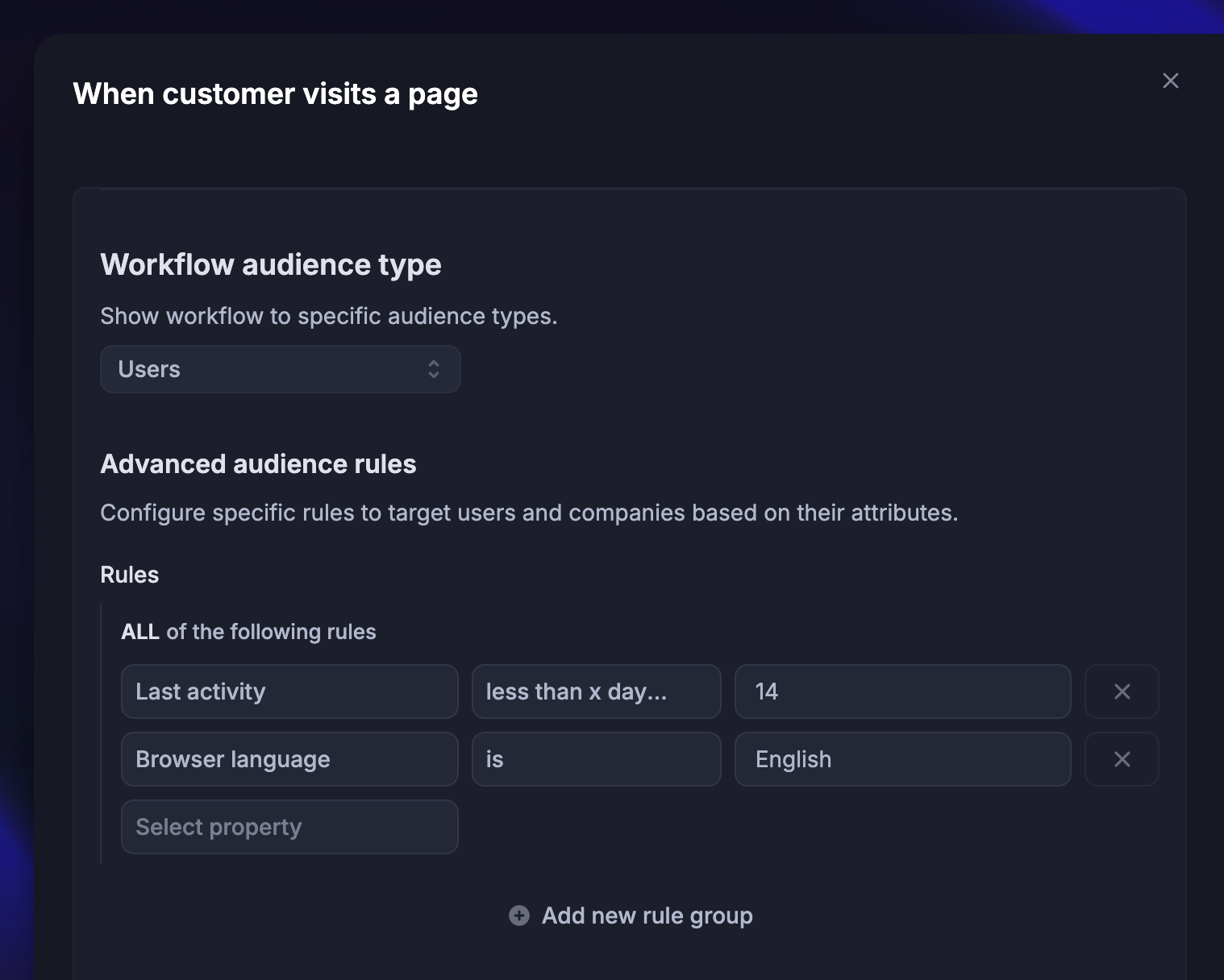Click the 'When customer visits a page' title

tap(276, 94)
